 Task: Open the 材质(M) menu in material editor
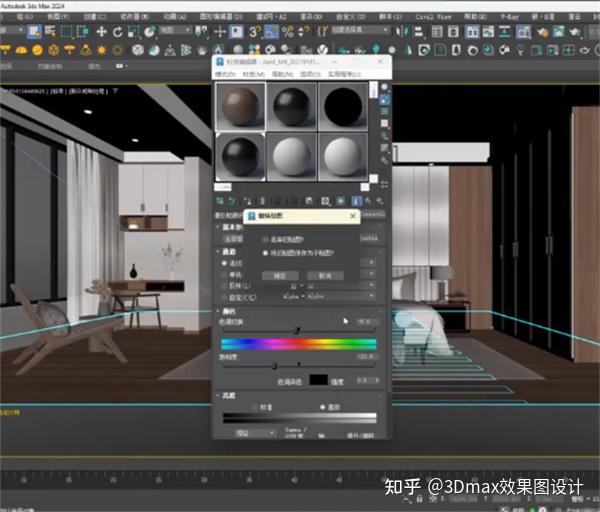click(254, 74)
